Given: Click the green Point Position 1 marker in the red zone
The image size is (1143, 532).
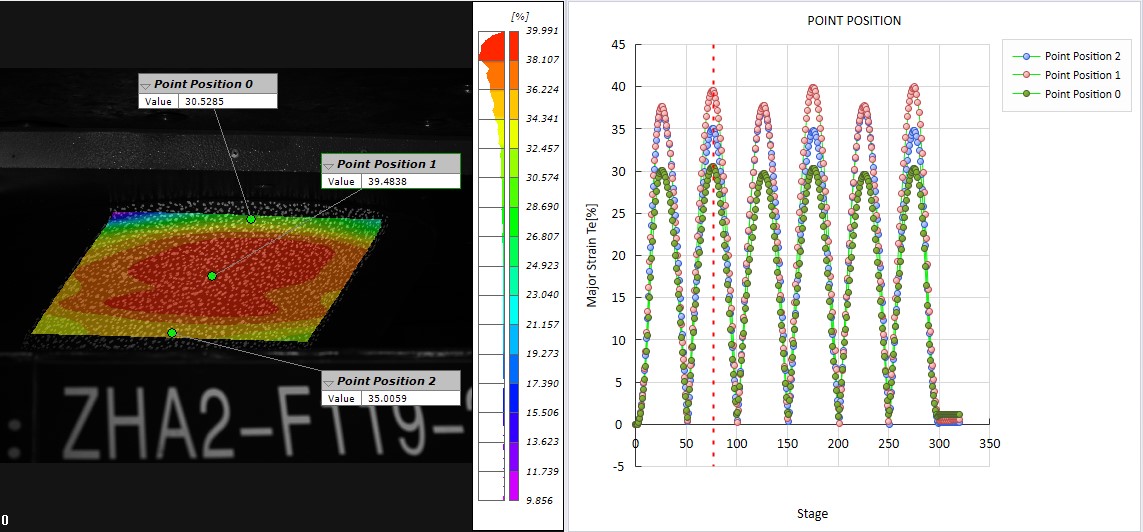Looking at the screenshot, I should (212, 276).
